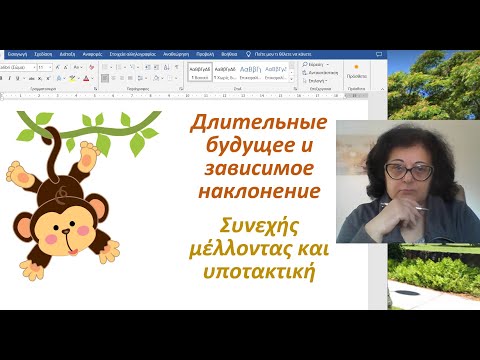Open line and paragraph spacing icon
This screenshot has height=360, width=480.
pyautogui.click(x=141, y=78)
